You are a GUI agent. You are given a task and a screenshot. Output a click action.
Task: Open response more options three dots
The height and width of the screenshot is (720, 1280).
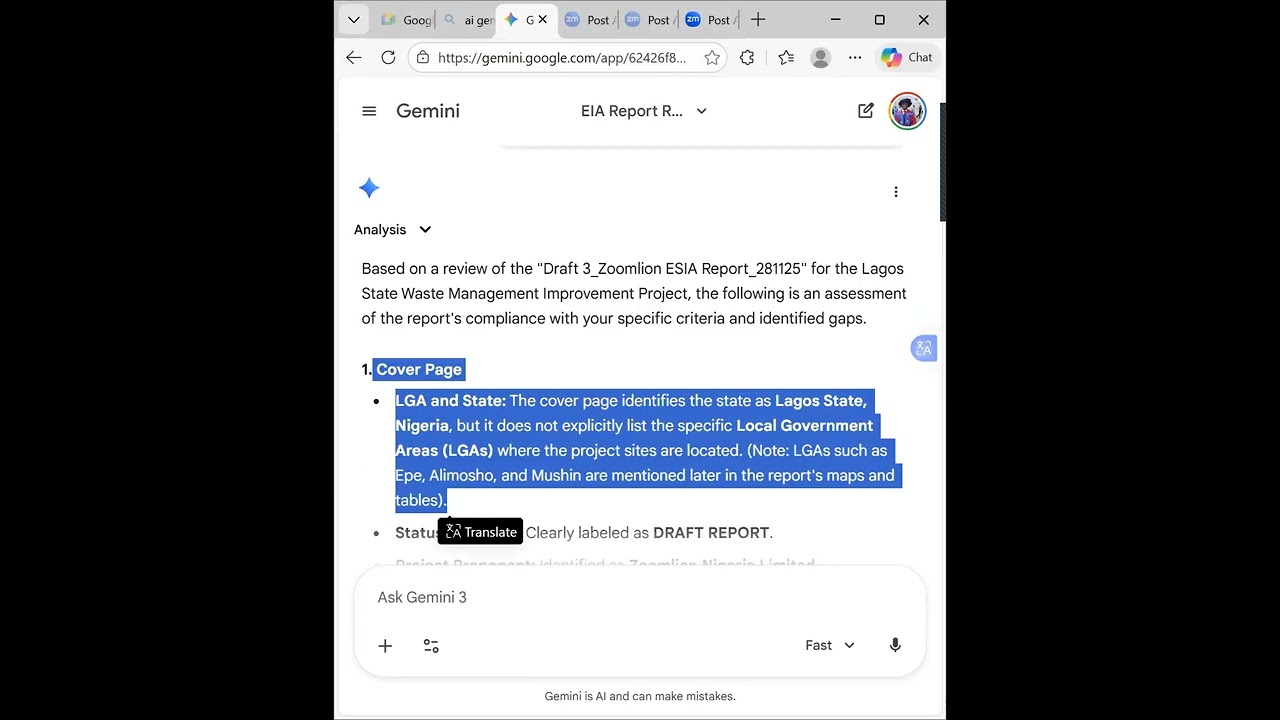click(896, 192)
